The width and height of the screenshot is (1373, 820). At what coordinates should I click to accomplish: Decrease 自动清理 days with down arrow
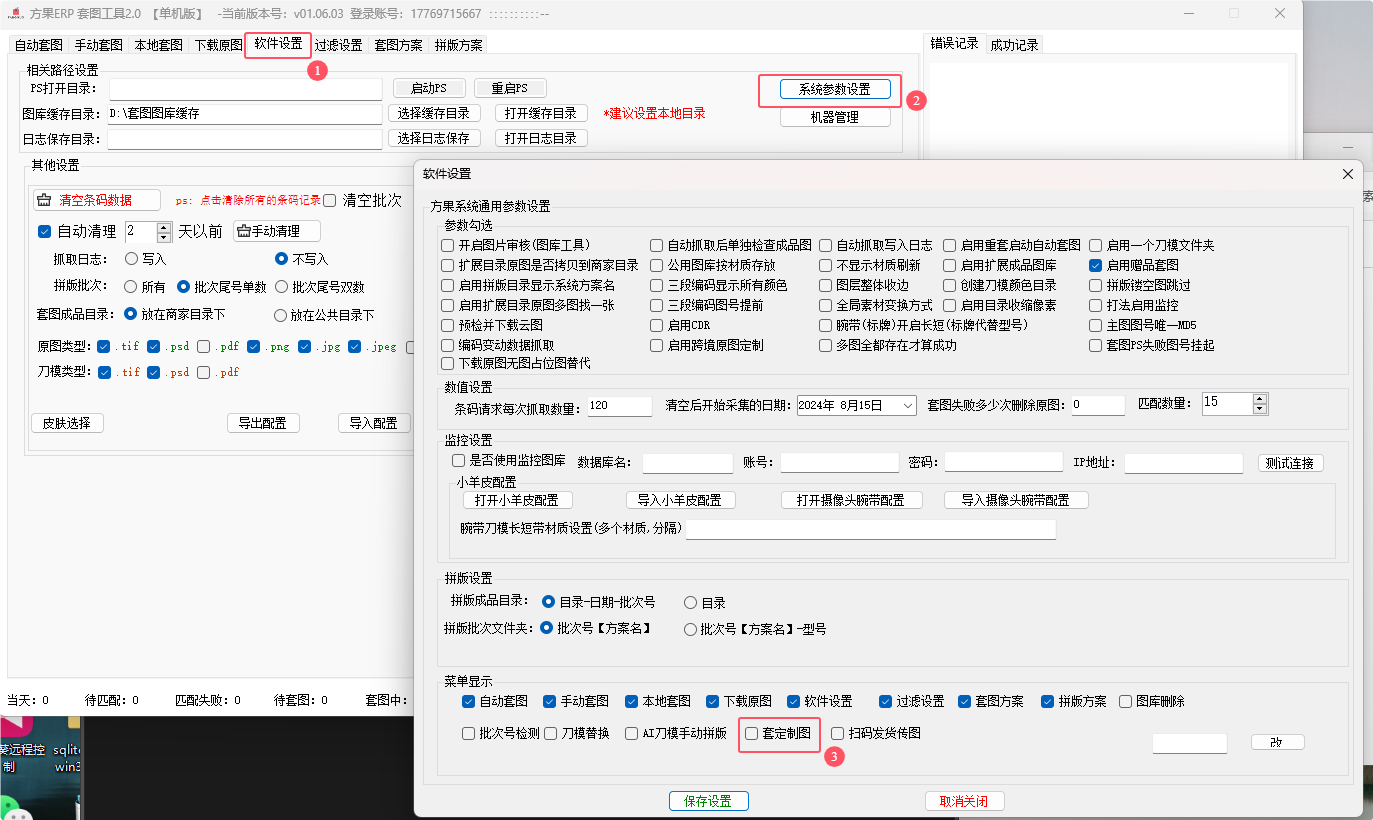click(x=165, y=237)
